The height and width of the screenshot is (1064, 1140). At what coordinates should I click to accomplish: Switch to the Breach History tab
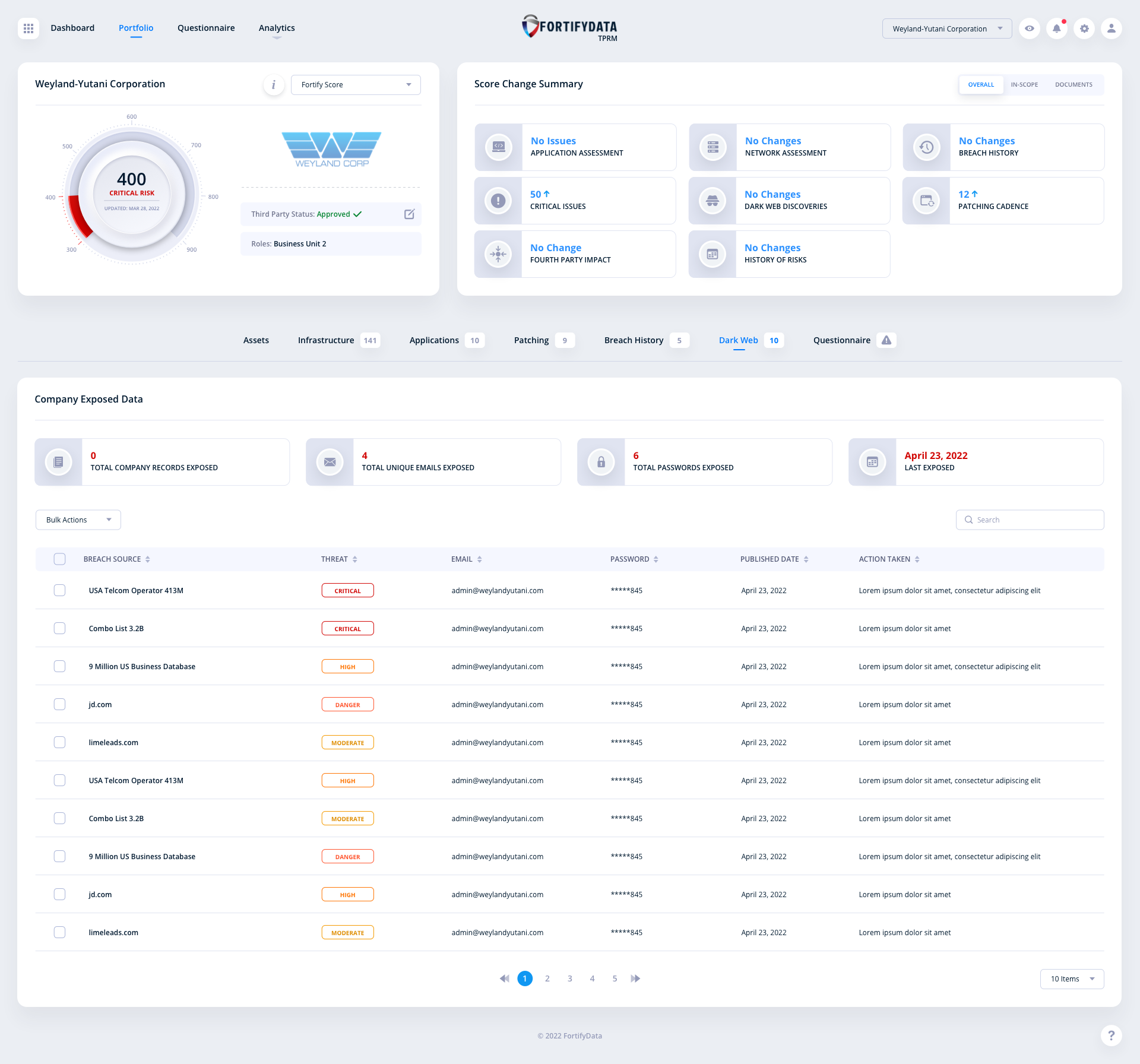pyautogui.click(x=633, y=340)
